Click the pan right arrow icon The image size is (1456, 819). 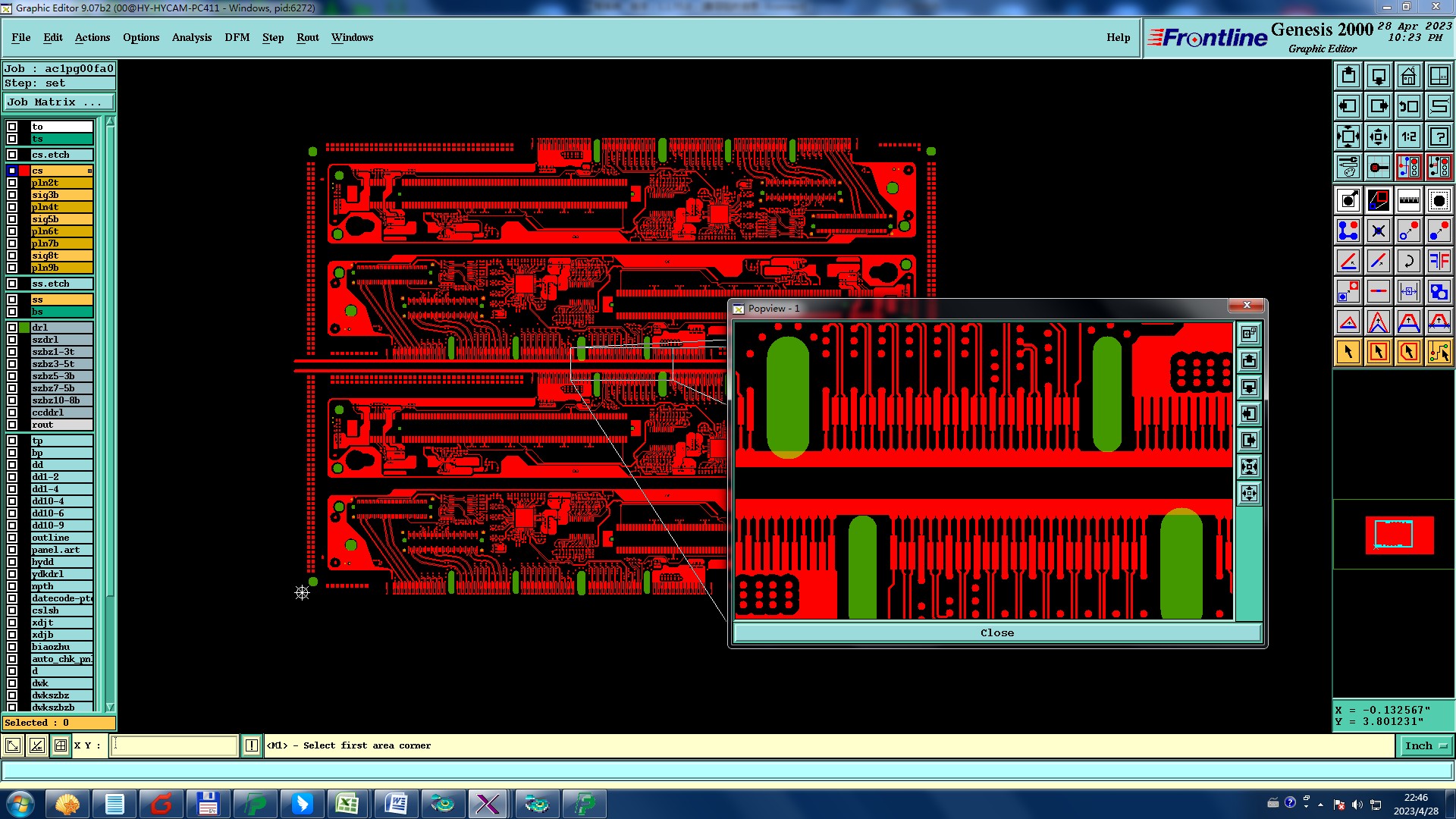click(x=1378, y=106)
